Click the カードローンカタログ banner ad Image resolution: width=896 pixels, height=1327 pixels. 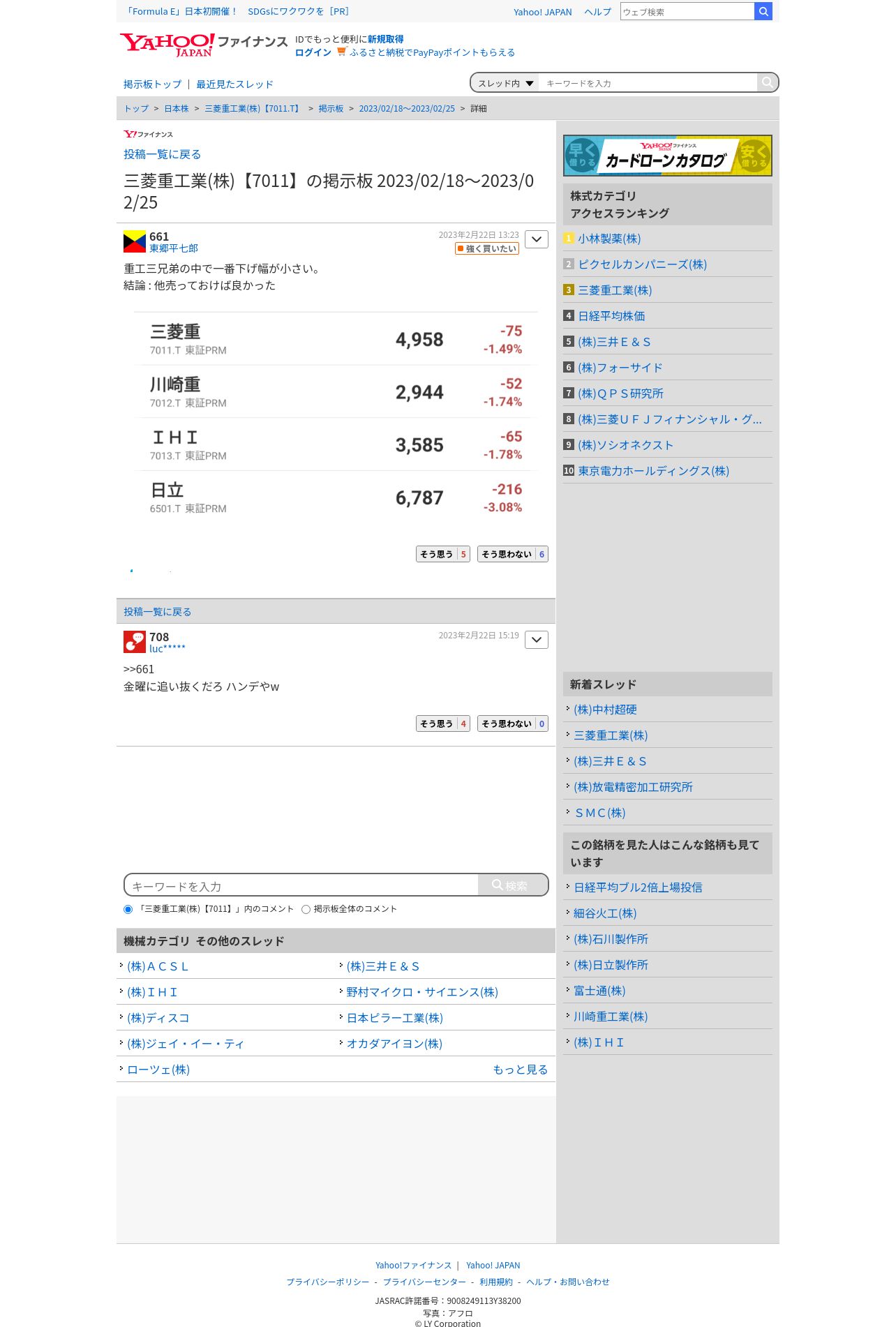tap(668, 156)
